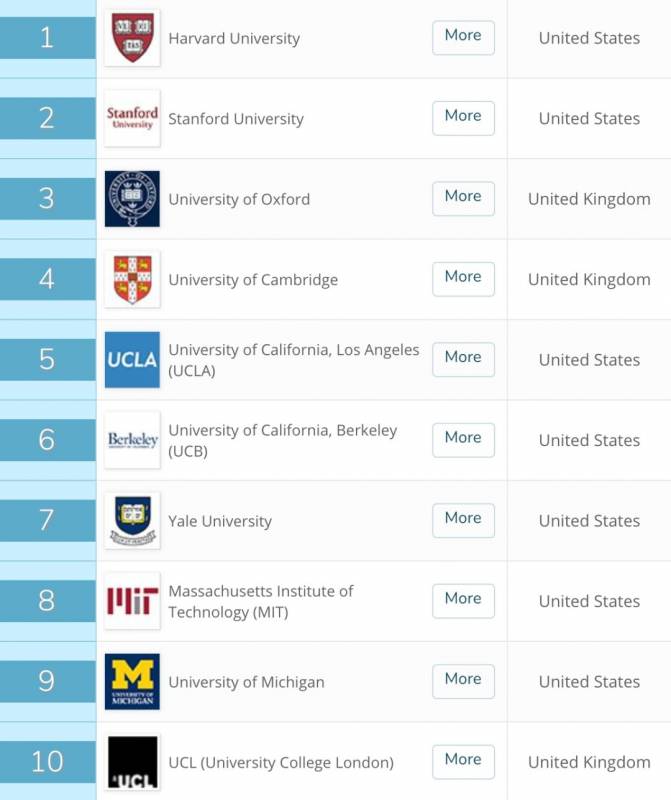Open UCL (University College London) name link
The image size is (671, 800).
click(281, 762)
